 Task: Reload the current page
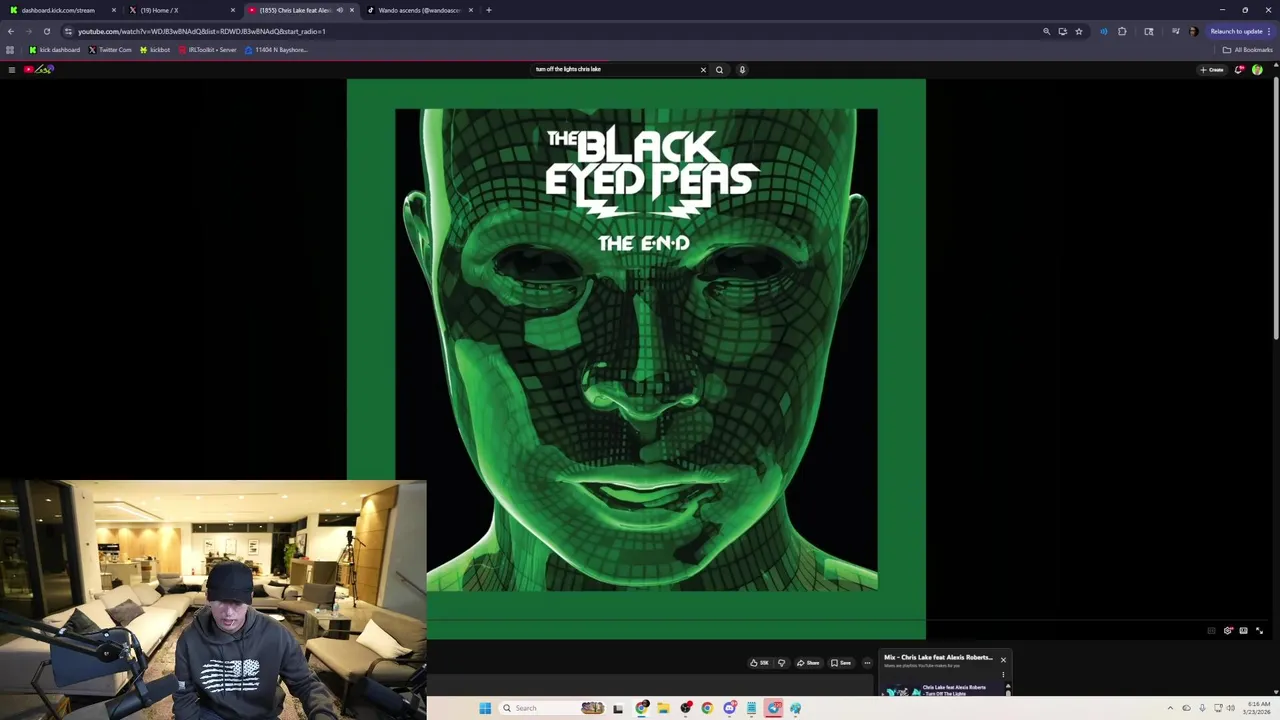[x=46, y=31]
